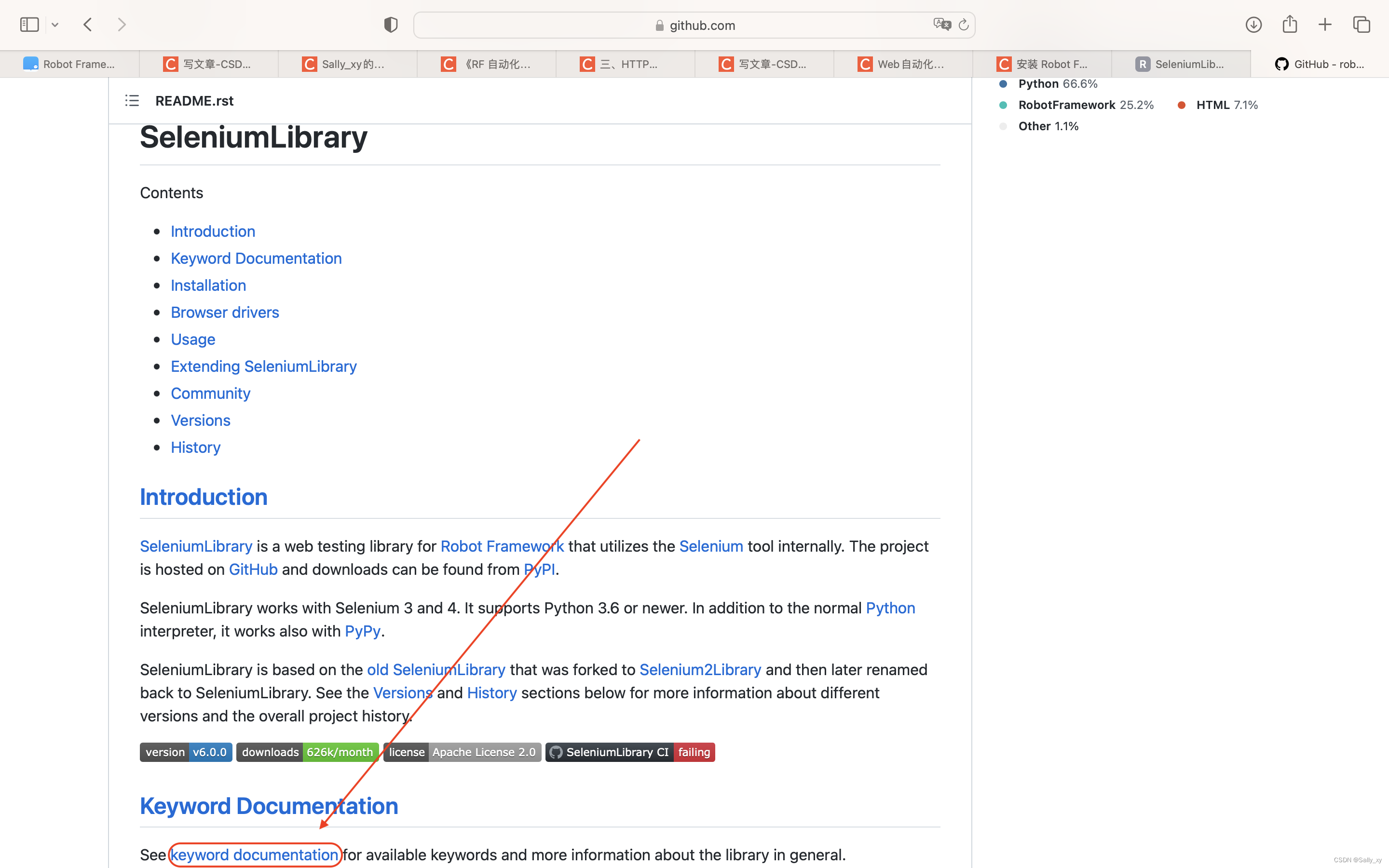Open the SeleniumLibrary link in introduction paragraph
1389x868 pixels.
pos(196,546)
